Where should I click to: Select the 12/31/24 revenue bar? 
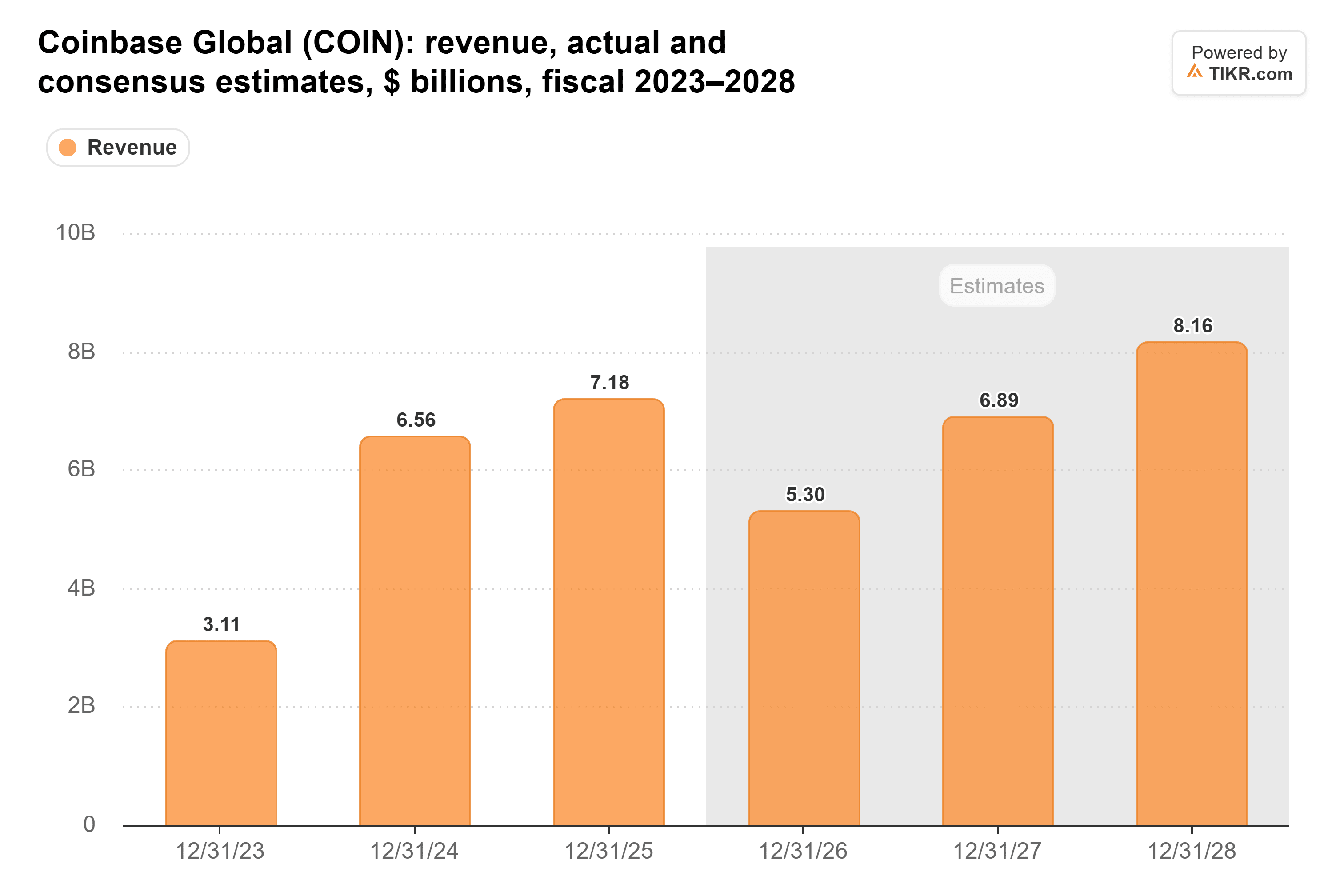415,631
